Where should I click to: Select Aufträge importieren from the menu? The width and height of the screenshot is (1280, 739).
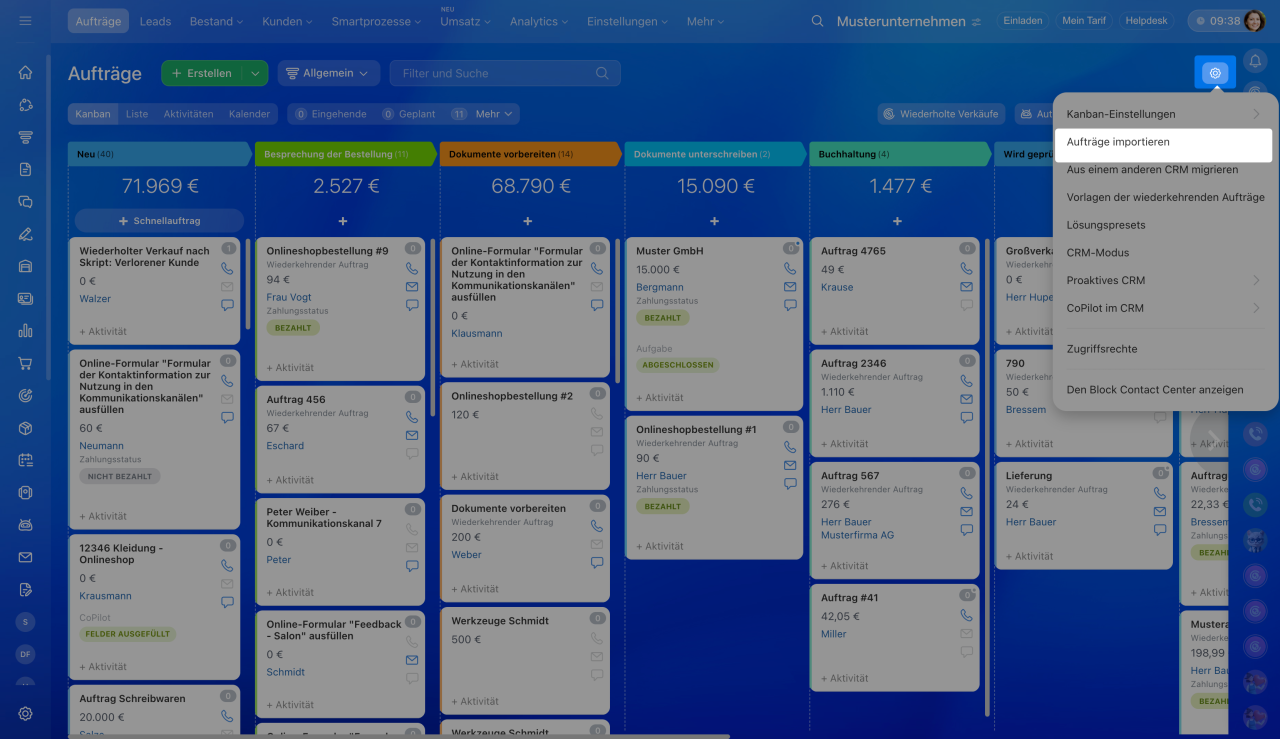[1163, 142]
